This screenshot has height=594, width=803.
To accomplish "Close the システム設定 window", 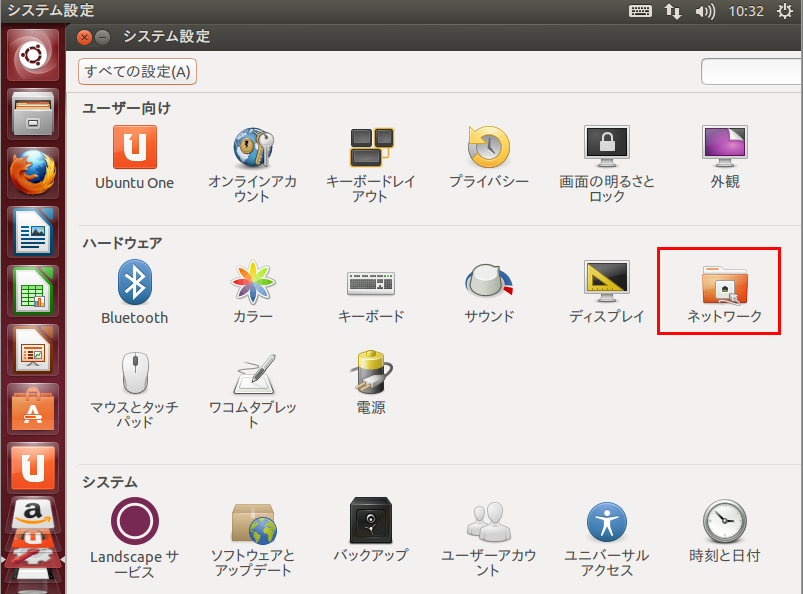I will tap(84, 37).
